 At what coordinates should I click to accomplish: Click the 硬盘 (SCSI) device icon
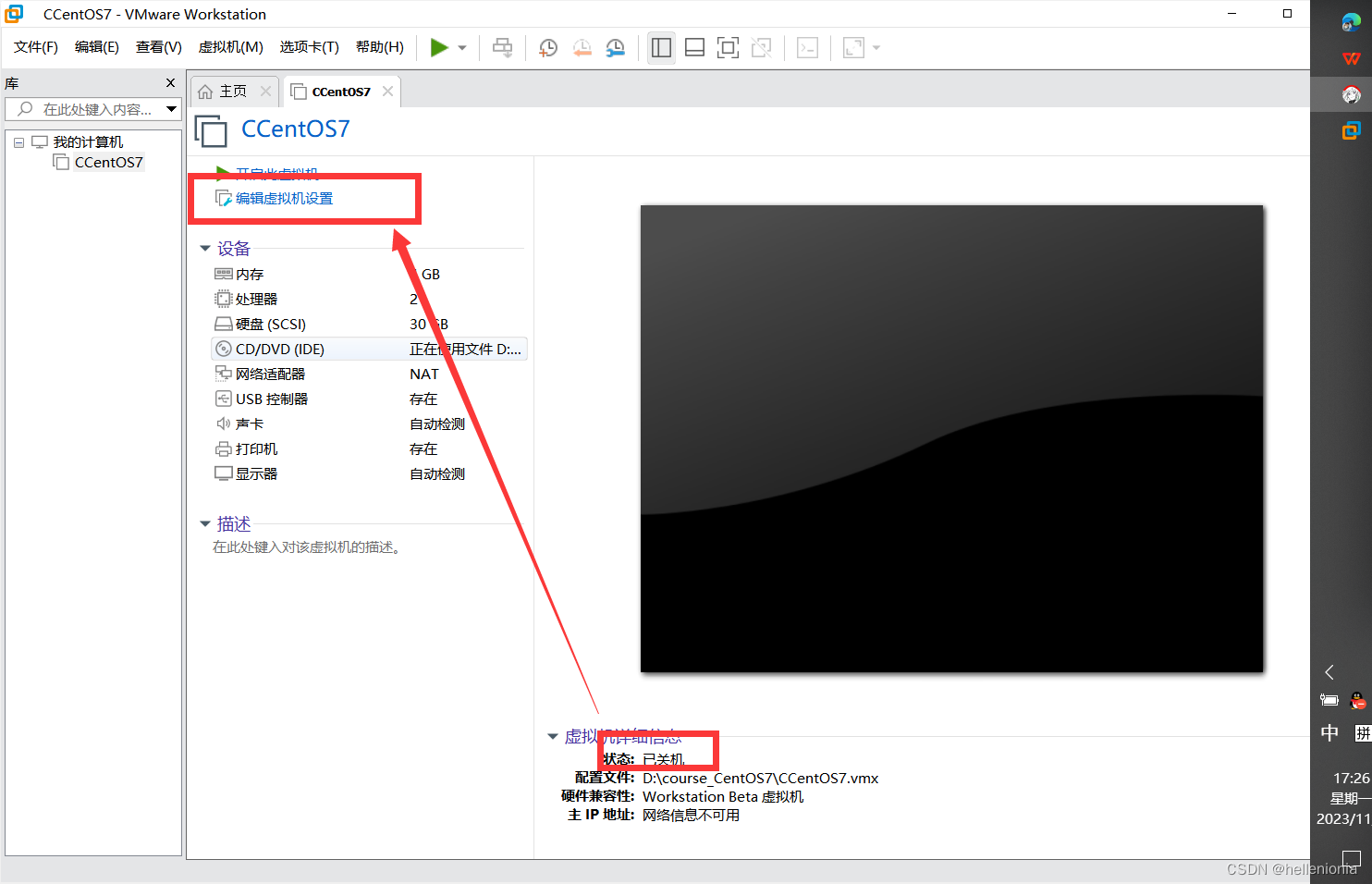(223, 324)
